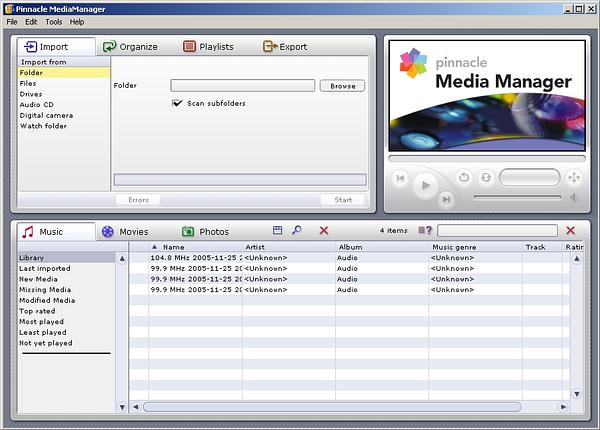The height and width of the screenshot is (430, 600).
Task: Click the Browse button
Action: (x=342, y=86)
